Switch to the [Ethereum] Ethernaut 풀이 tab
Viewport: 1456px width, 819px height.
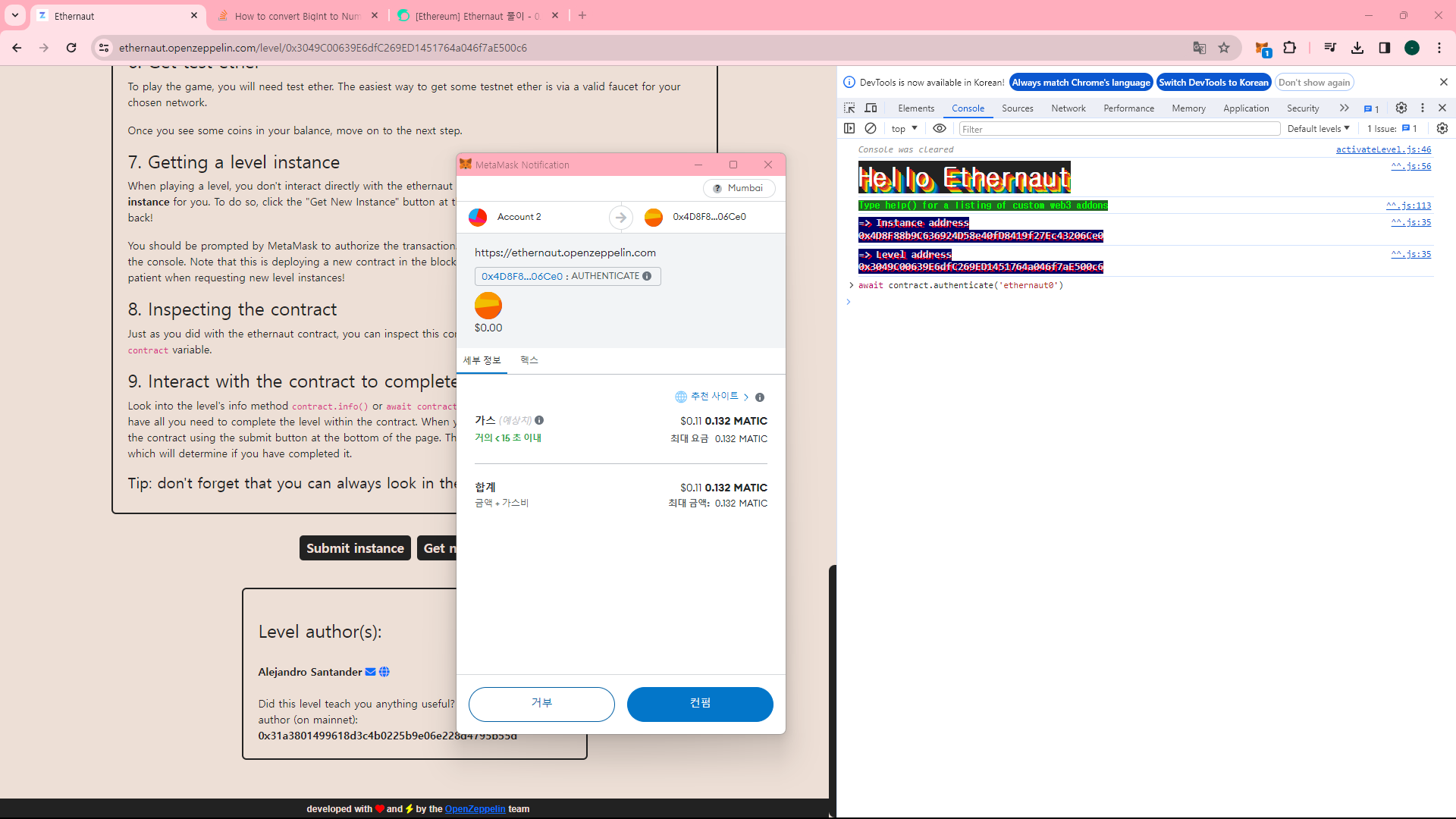[478, 16]
